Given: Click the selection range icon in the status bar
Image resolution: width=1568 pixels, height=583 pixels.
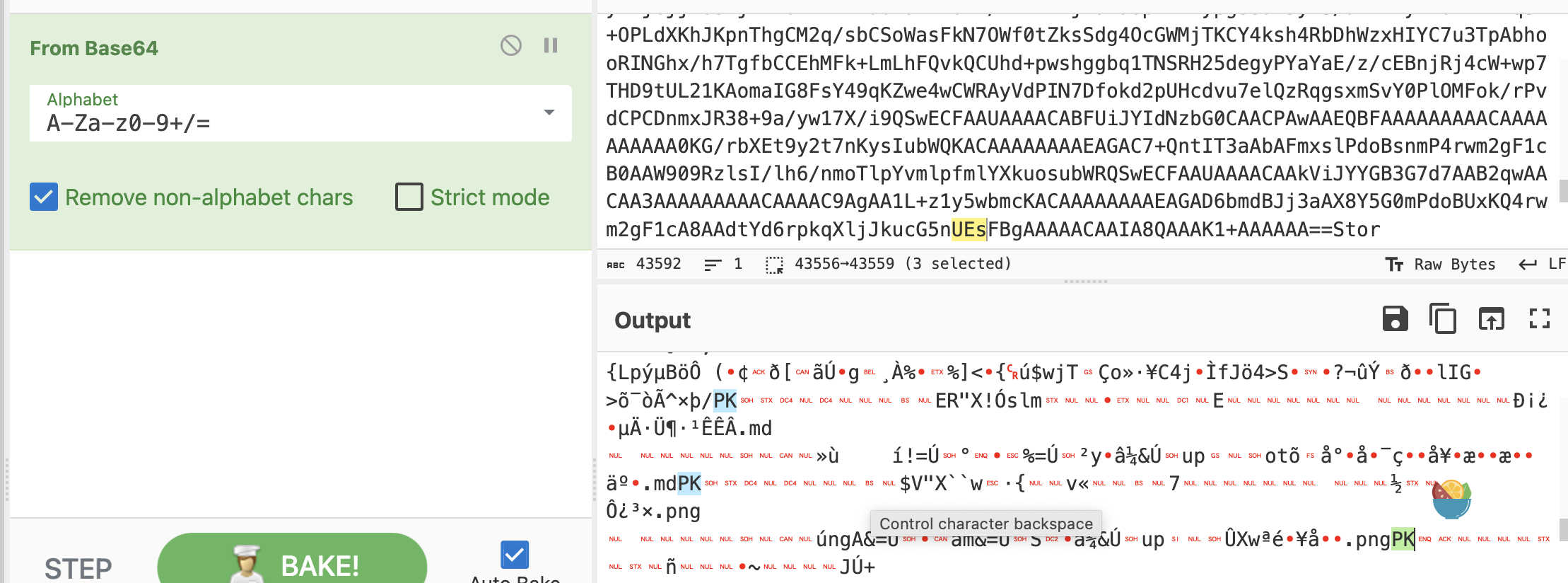Looking at the screenshot, I should click(774, 265).
